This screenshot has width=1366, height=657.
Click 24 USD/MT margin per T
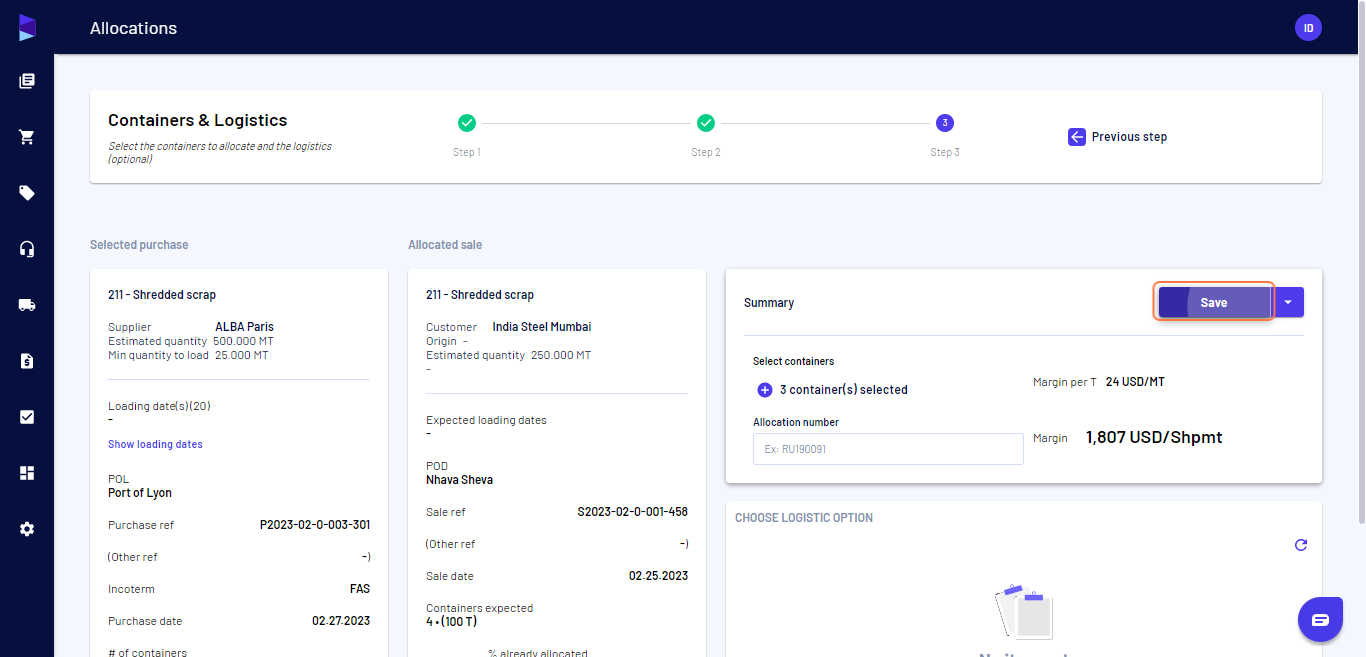coord(1135,382)
